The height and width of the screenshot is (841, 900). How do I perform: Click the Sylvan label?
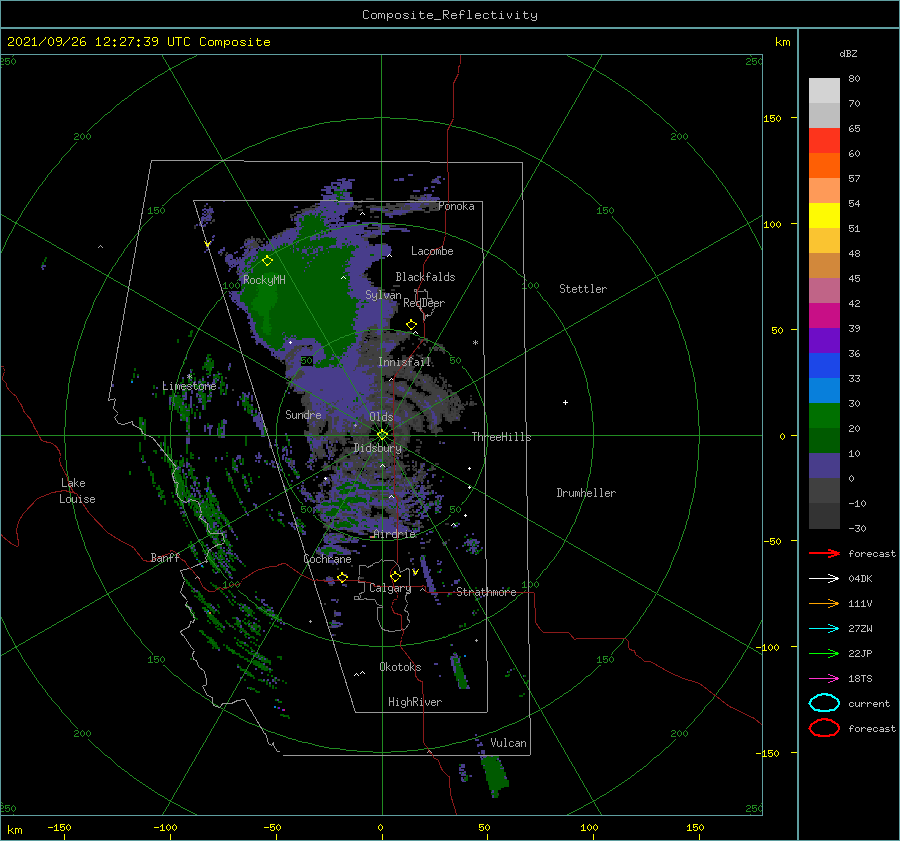[x=383, y=295]
